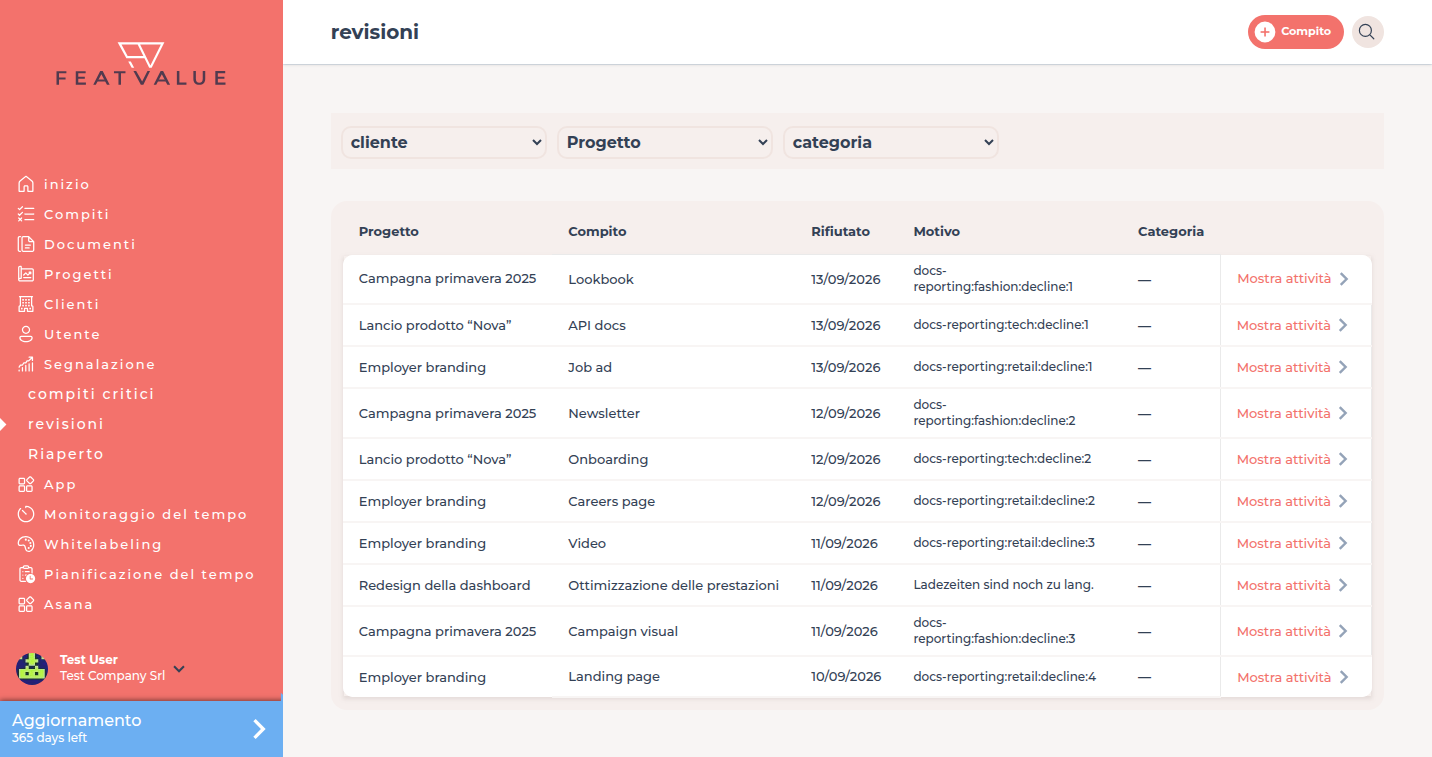Click the Aggiornamento 365 days left banner
The image size is (1432, 757).
pos(141,729)
